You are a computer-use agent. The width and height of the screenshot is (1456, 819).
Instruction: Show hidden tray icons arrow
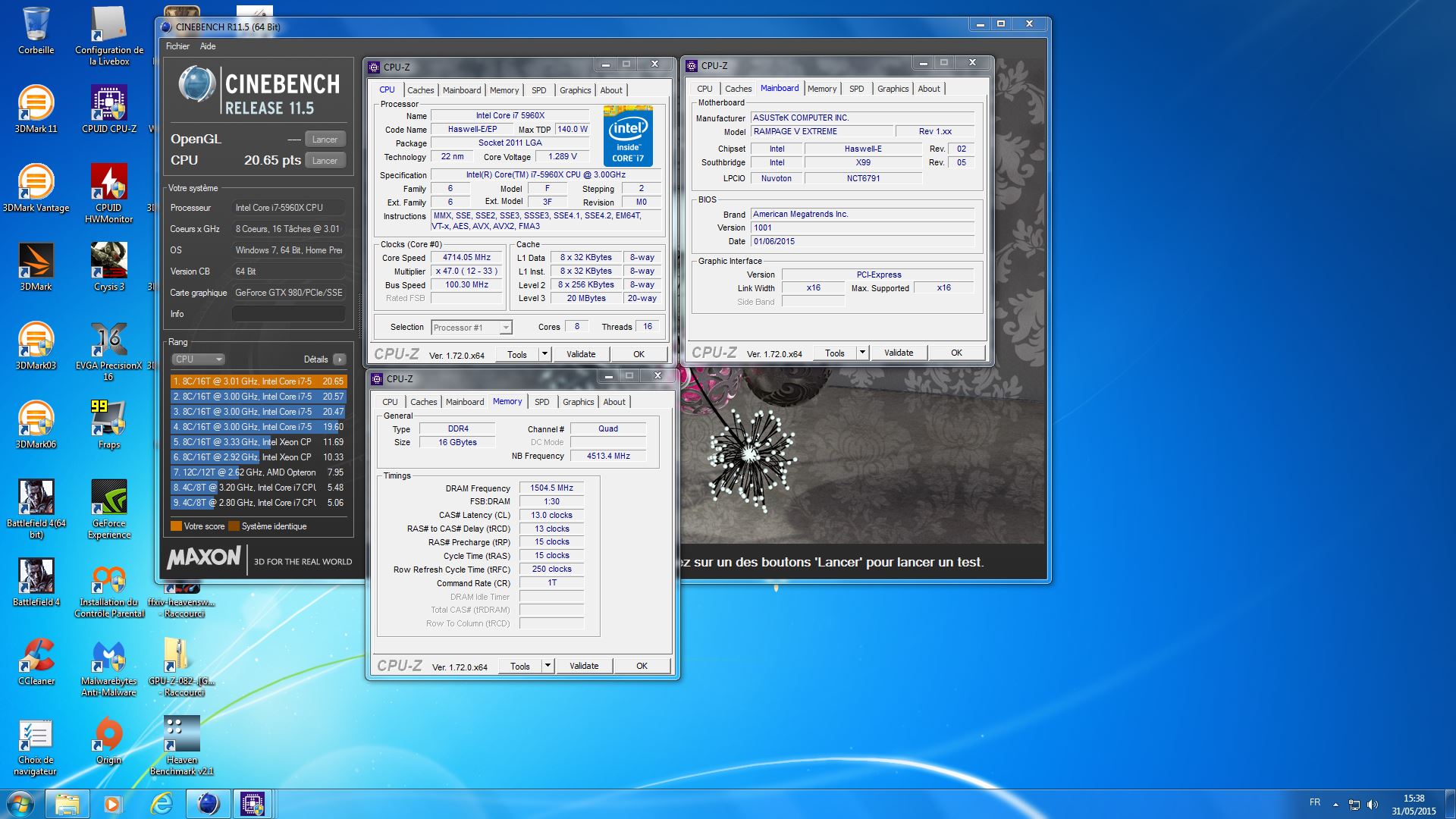(1335, 805)
